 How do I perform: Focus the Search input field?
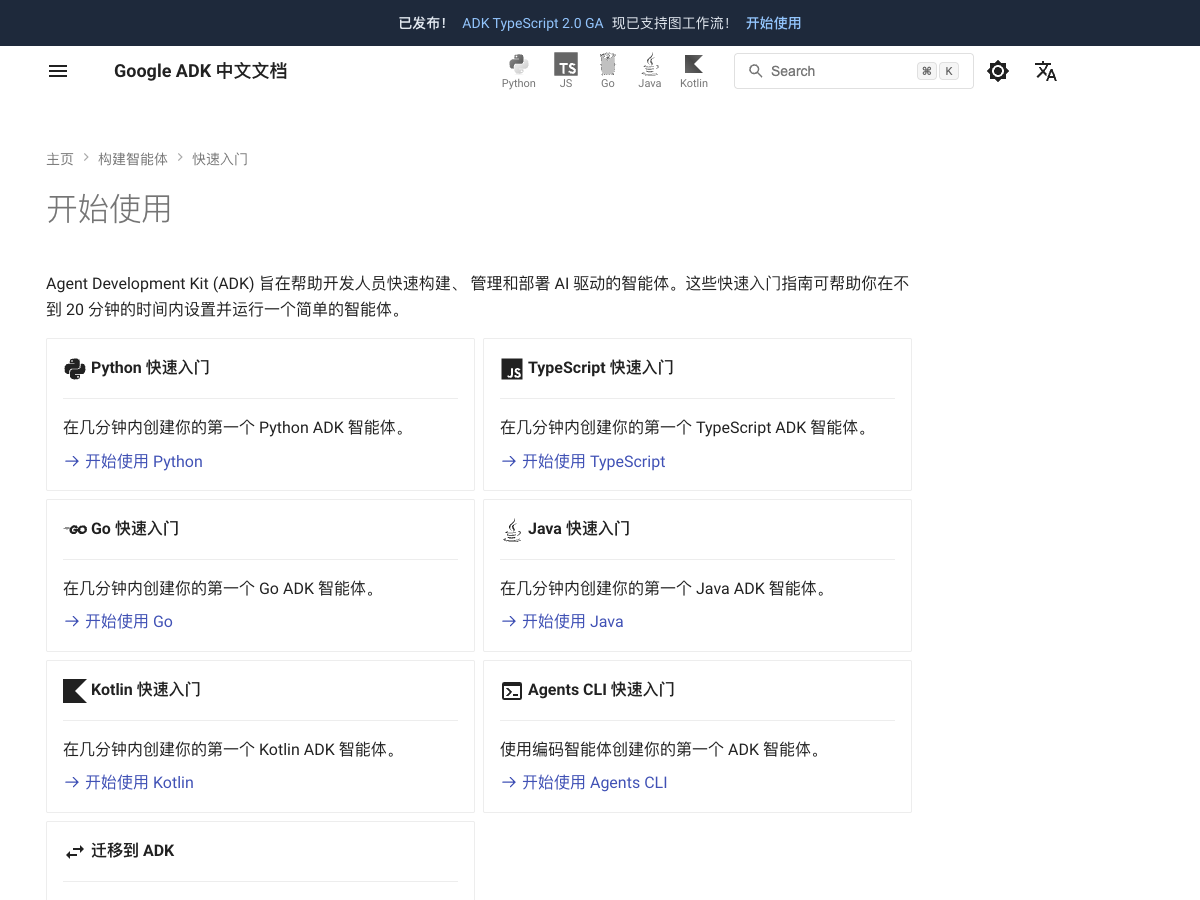coord(854,71)
